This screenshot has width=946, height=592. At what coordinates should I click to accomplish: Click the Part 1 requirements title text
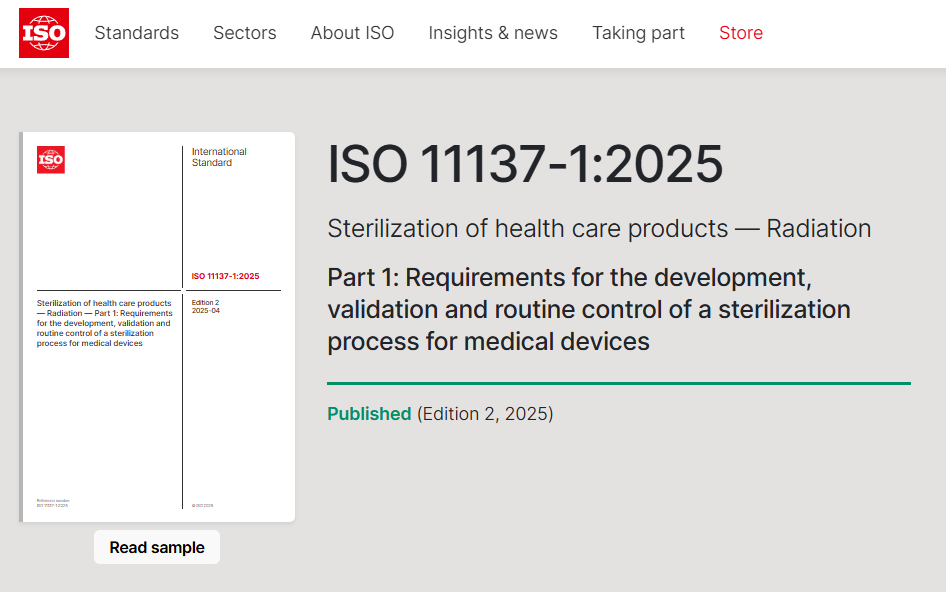point(589,310)
